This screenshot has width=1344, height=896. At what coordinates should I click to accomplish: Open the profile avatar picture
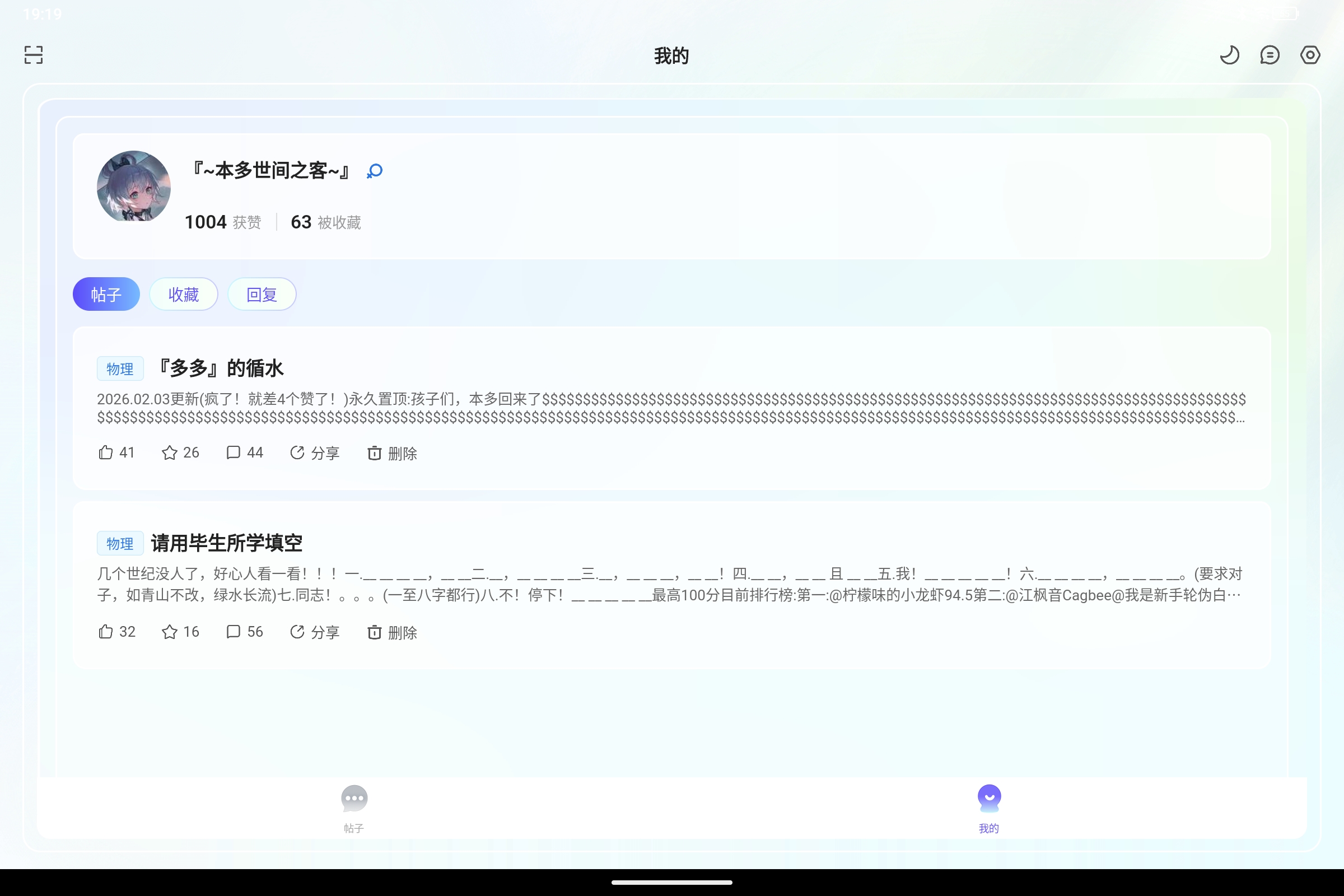(x=133, y=187)
